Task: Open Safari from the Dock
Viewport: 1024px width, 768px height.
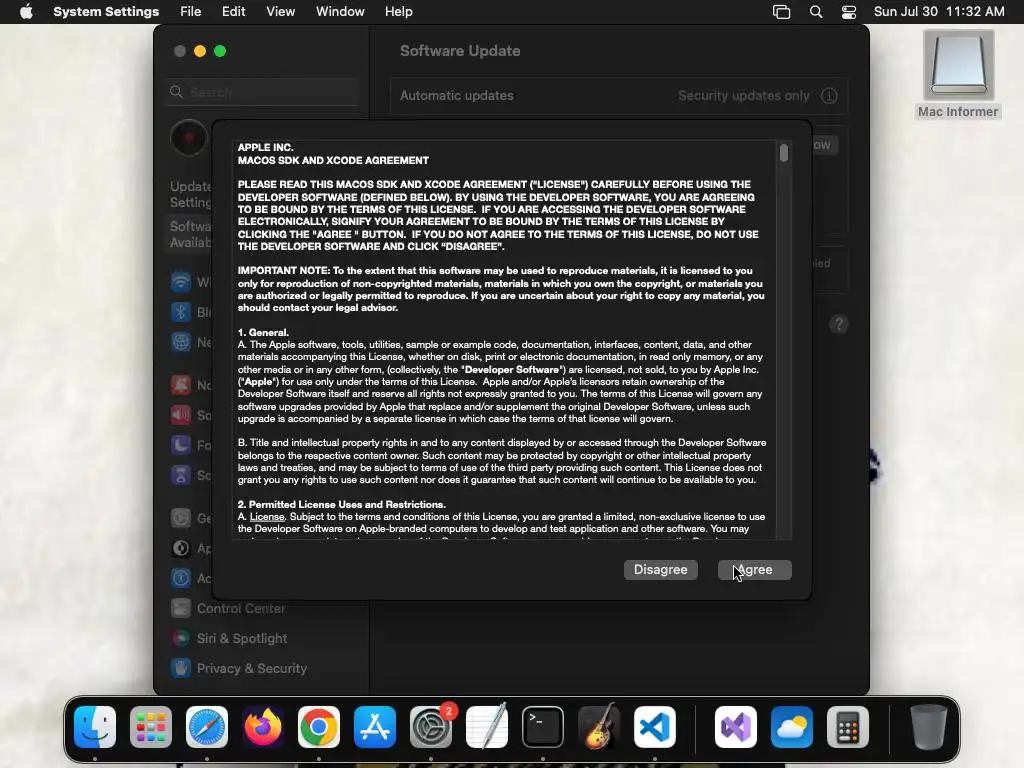Action: point(207,727)
